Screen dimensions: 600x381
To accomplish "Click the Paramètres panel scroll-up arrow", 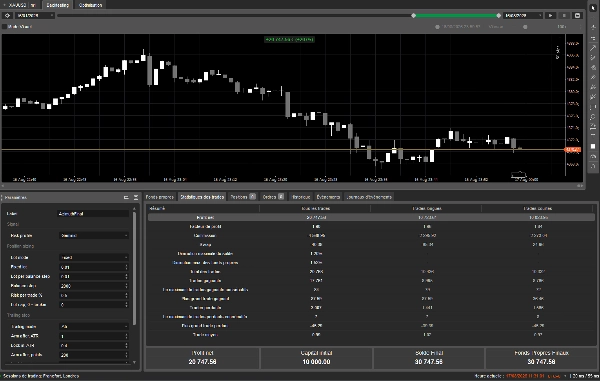I will coord(134,209).
